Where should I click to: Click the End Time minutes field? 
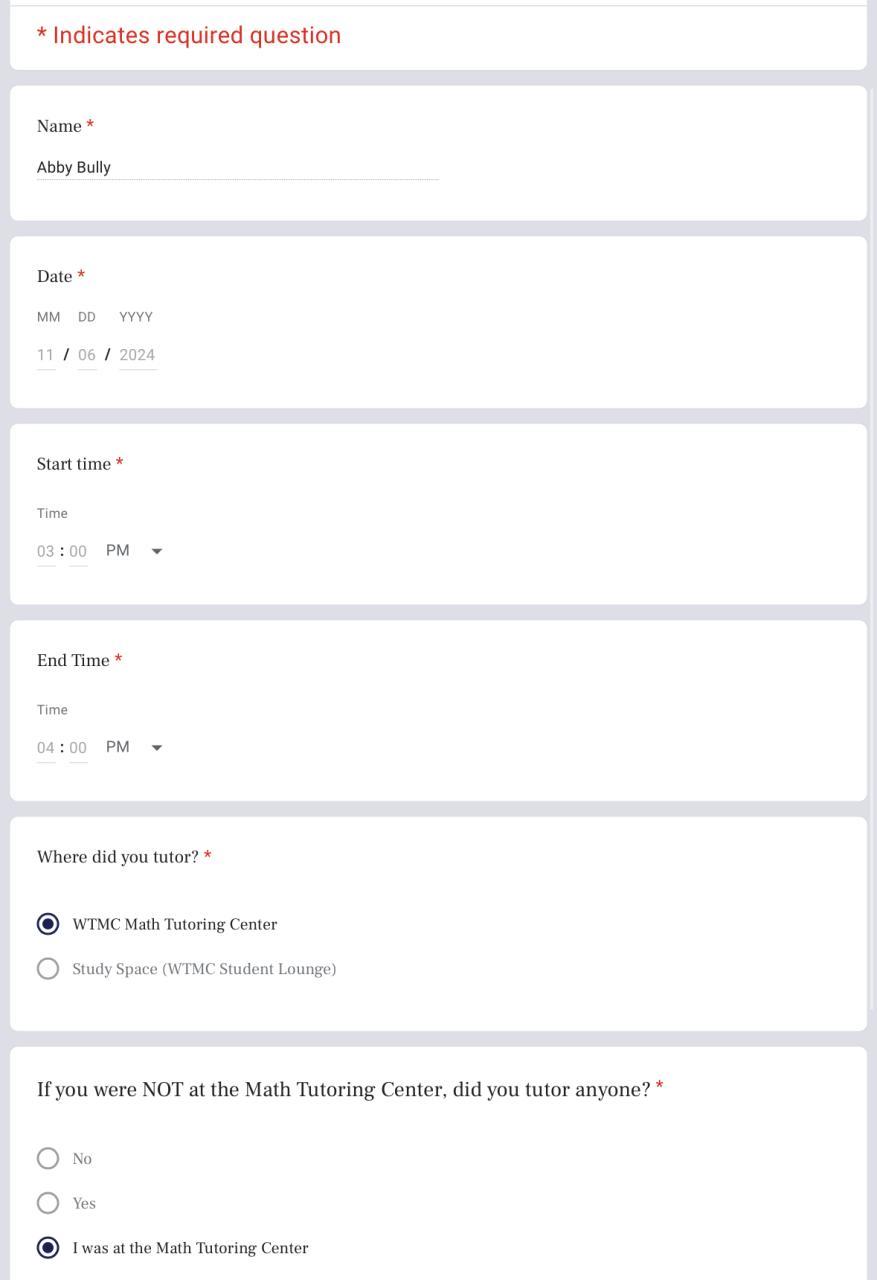(78, 748)
